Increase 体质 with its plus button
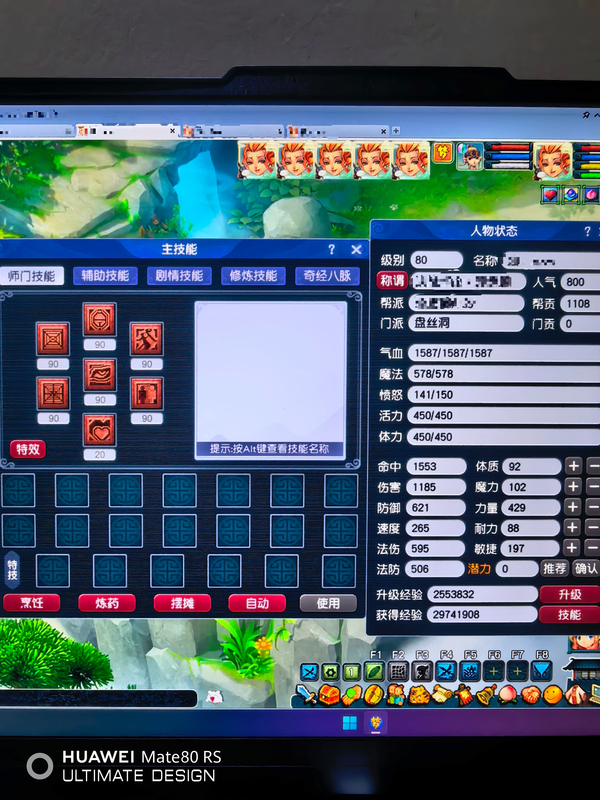The image size is (600, 800). [x=573, y=466]
